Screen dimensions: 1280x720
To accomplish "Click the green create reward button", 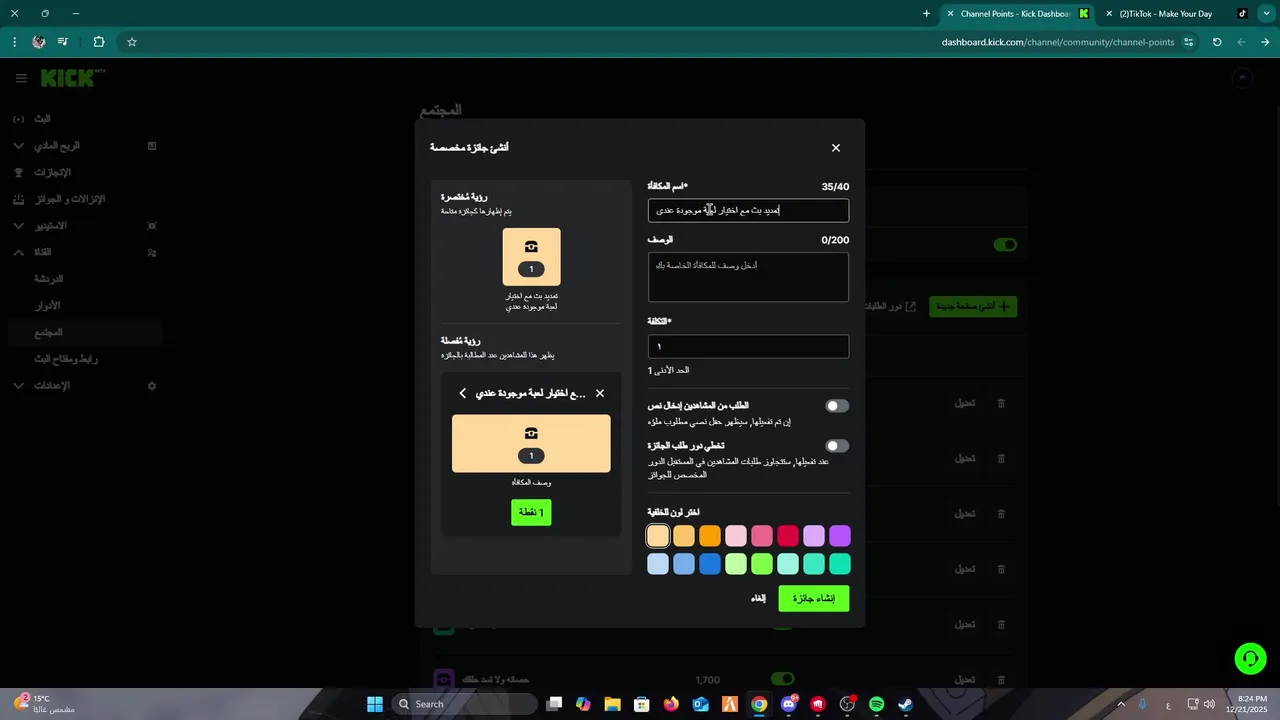I will point(814,598).
